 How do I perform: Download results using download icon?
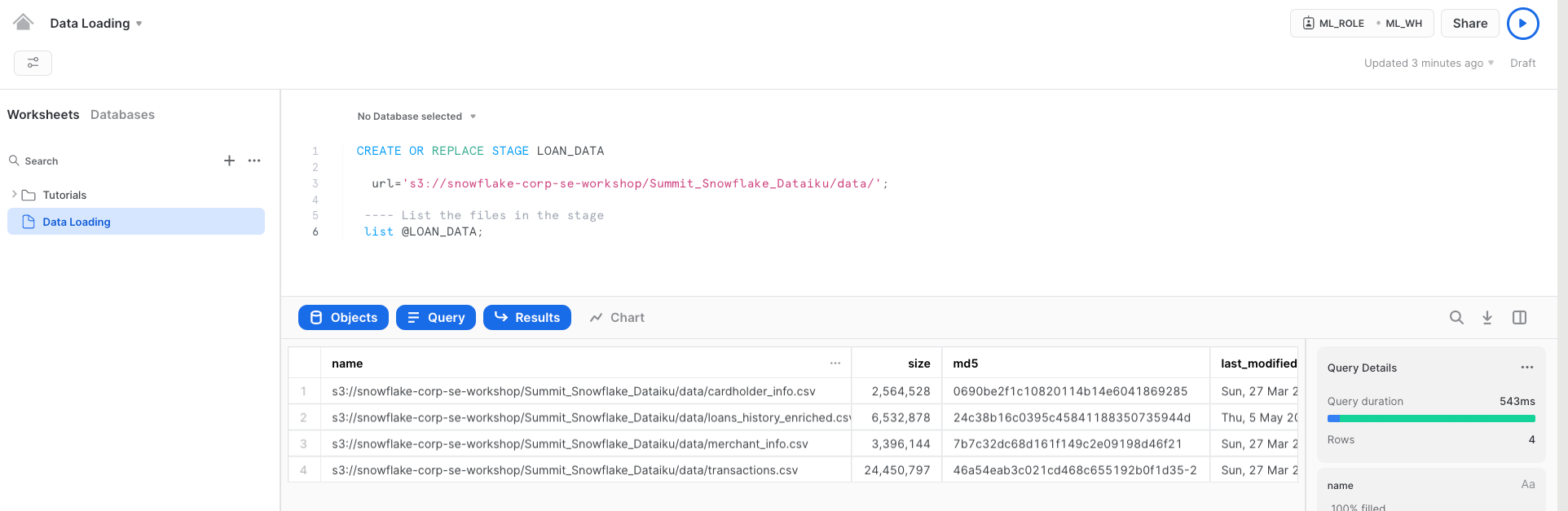1487,318
